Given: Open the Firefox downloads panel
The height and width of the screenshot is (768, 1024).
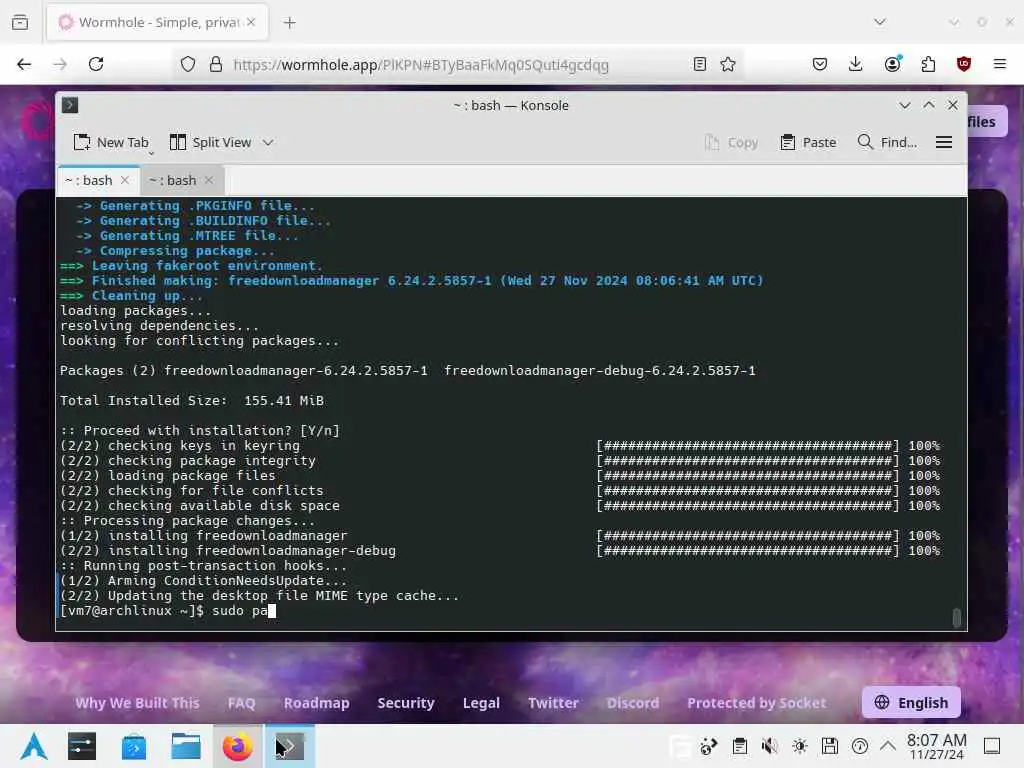Looking at the screenshot, I should 856,64.
